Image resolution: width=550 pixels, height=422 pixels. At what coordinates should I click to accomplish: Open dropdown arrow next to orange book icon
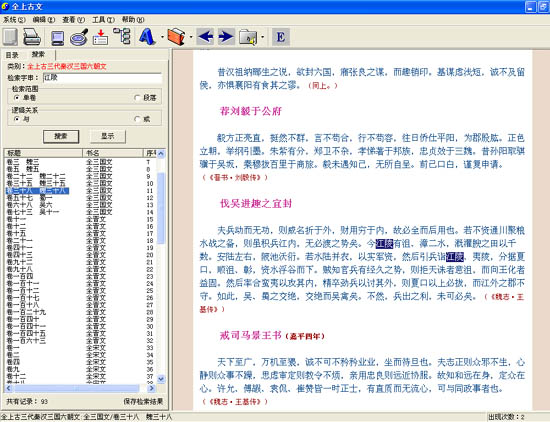[191, 37]
